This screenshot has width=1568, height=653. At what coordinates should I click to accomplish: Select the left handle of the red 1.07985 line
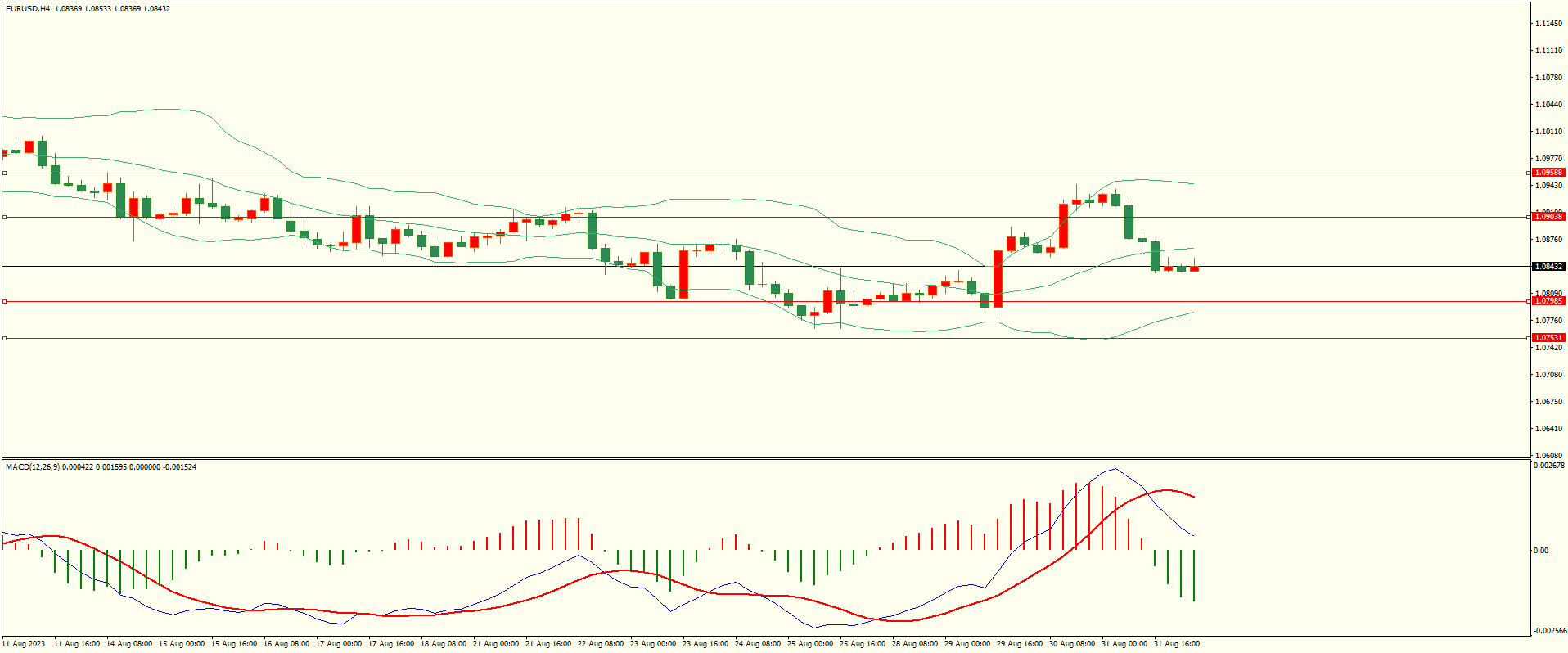(x=4, y=301)
